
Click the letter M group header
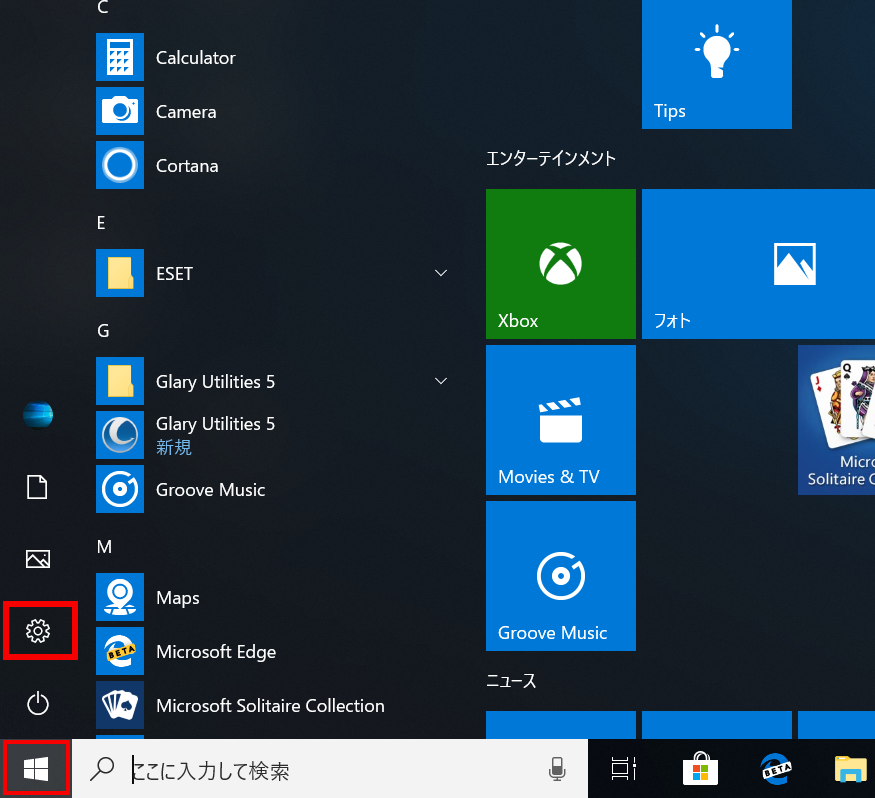point(104,547)
